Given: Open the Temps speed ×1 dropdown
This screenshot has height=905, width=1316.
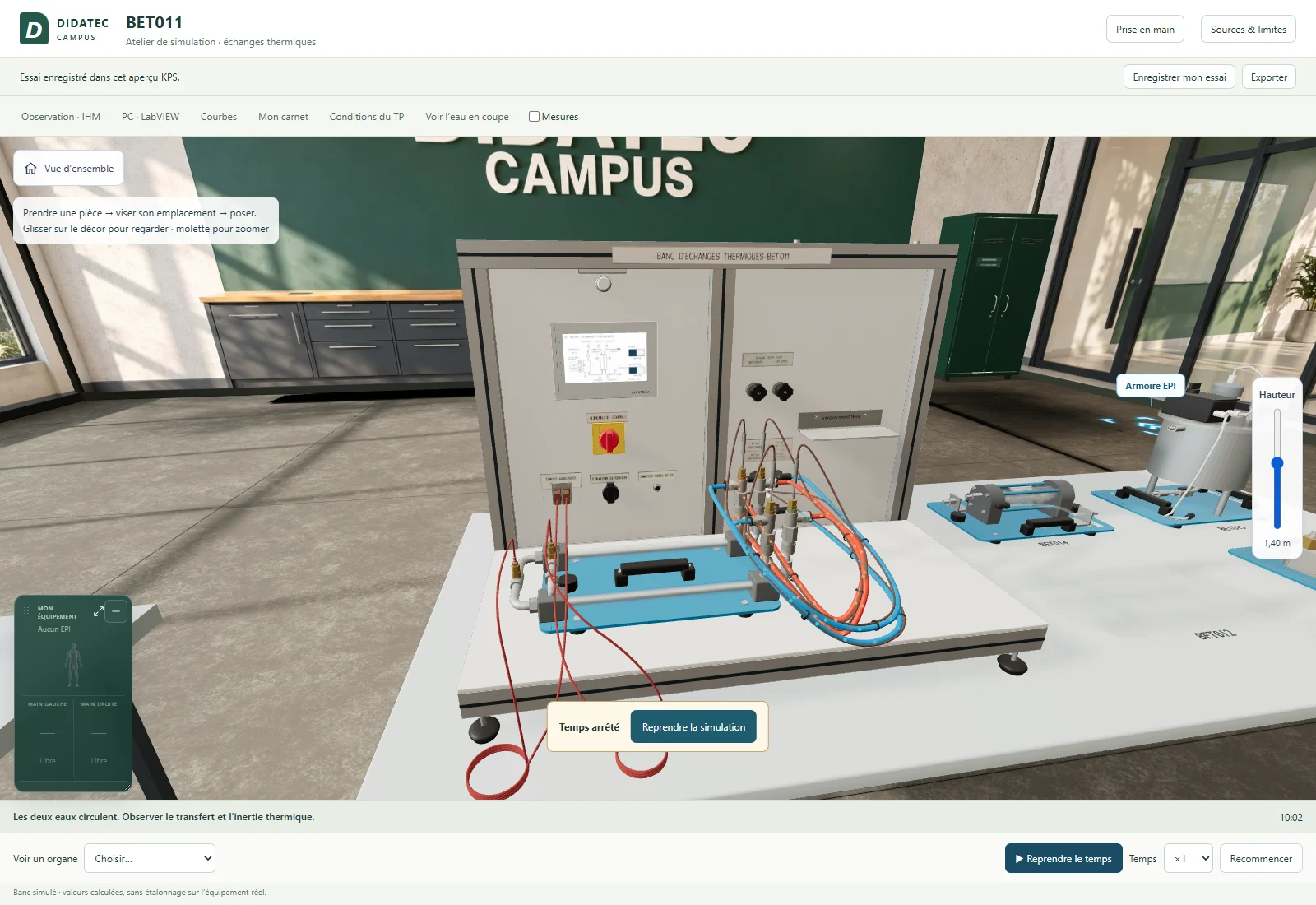Looking at the screenshot, I should coord(1189,858).
